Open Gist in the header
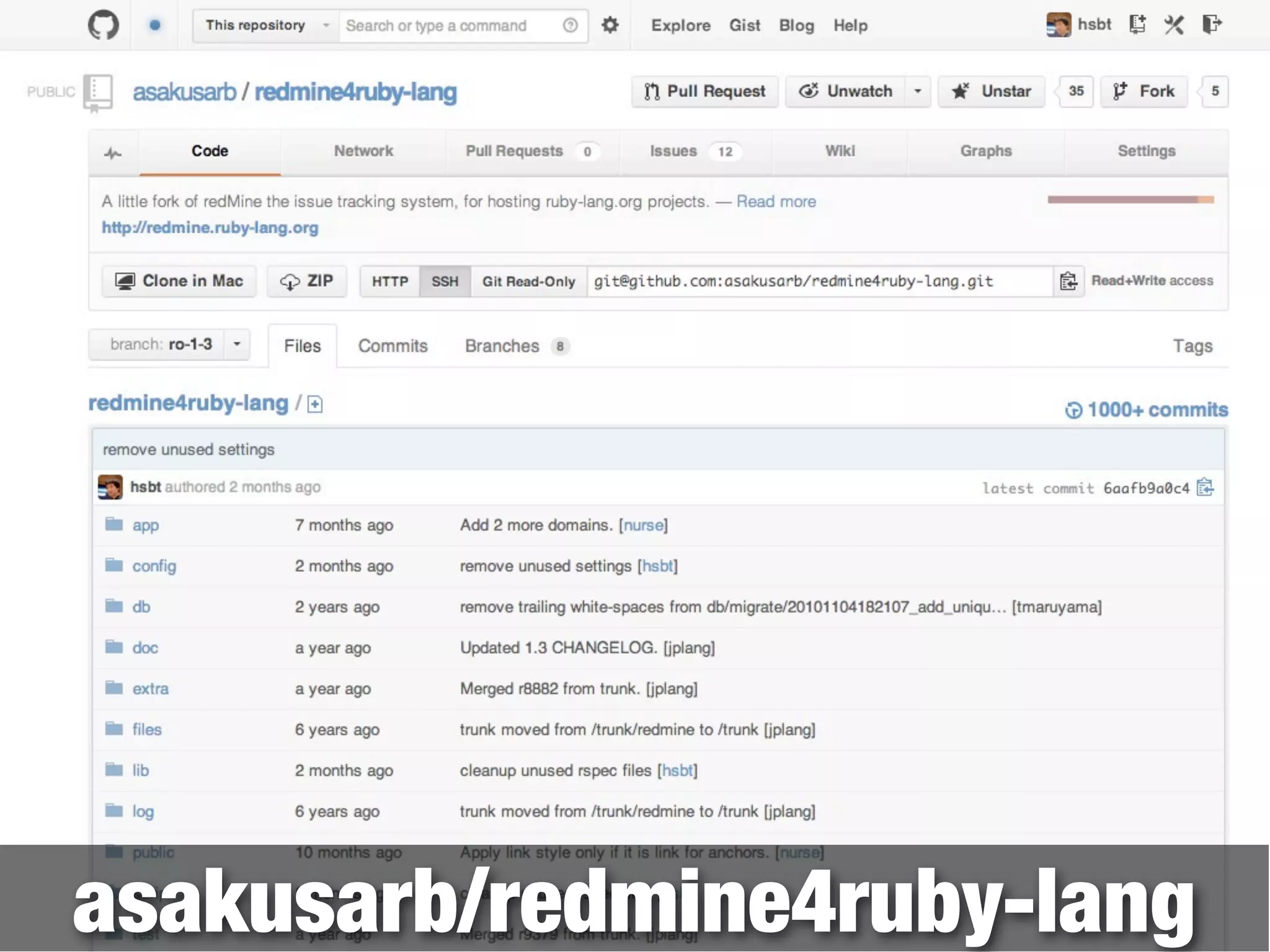 coord(745,25)
